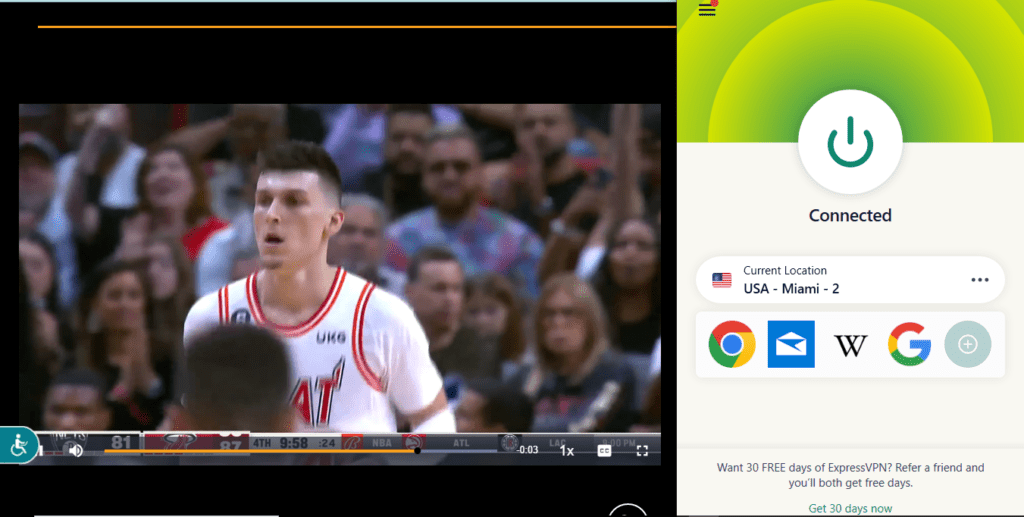Click the USA - Miami - 2 location

[x=791, y=288]
